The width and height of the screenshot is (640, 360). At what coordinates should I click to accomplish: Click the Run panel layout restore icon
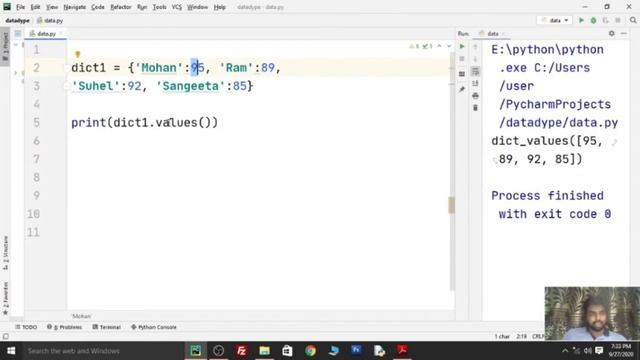click(462, 74)
